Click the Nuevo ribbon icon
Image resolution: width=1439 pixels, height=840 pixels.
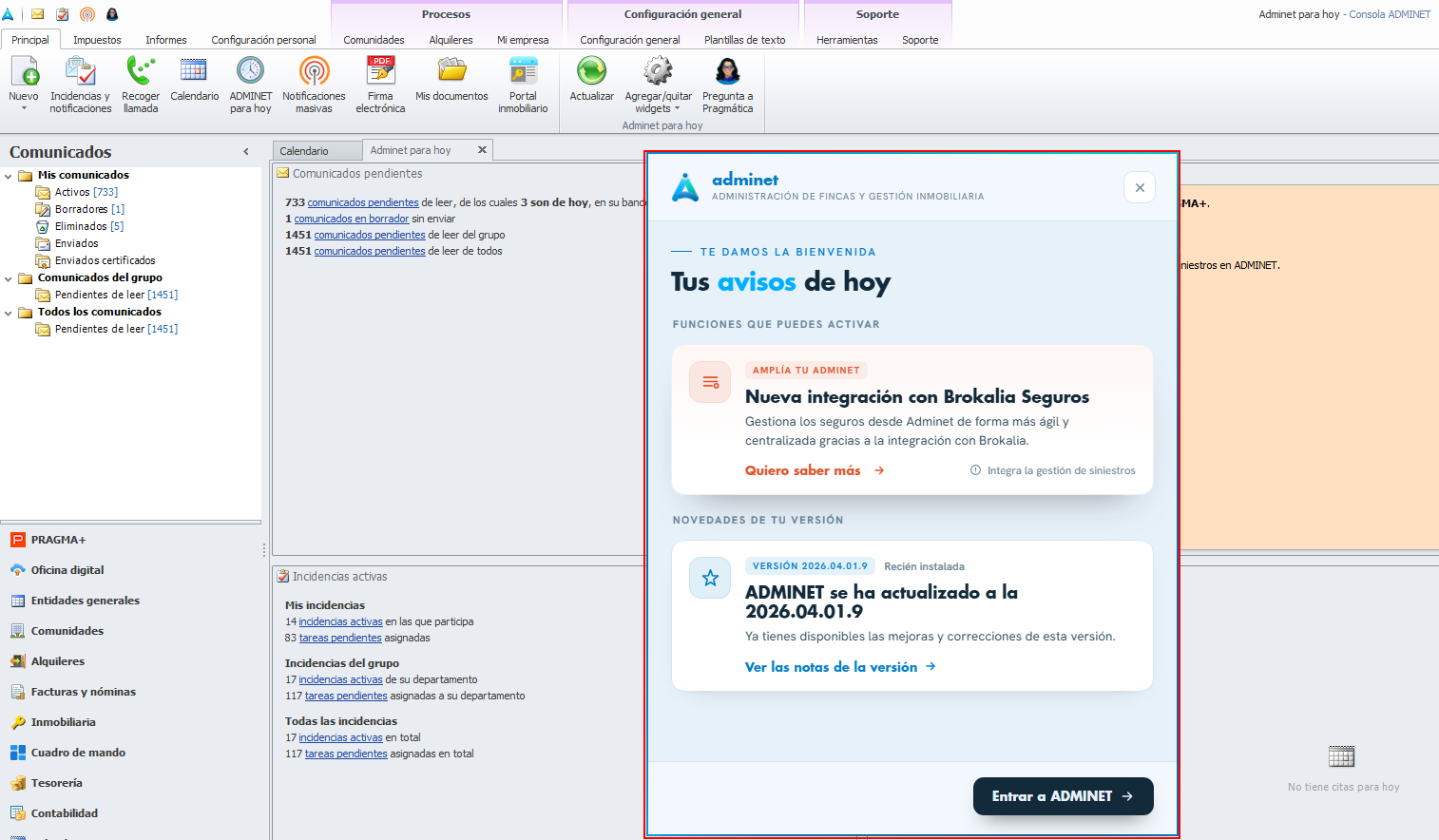(24, 71)
